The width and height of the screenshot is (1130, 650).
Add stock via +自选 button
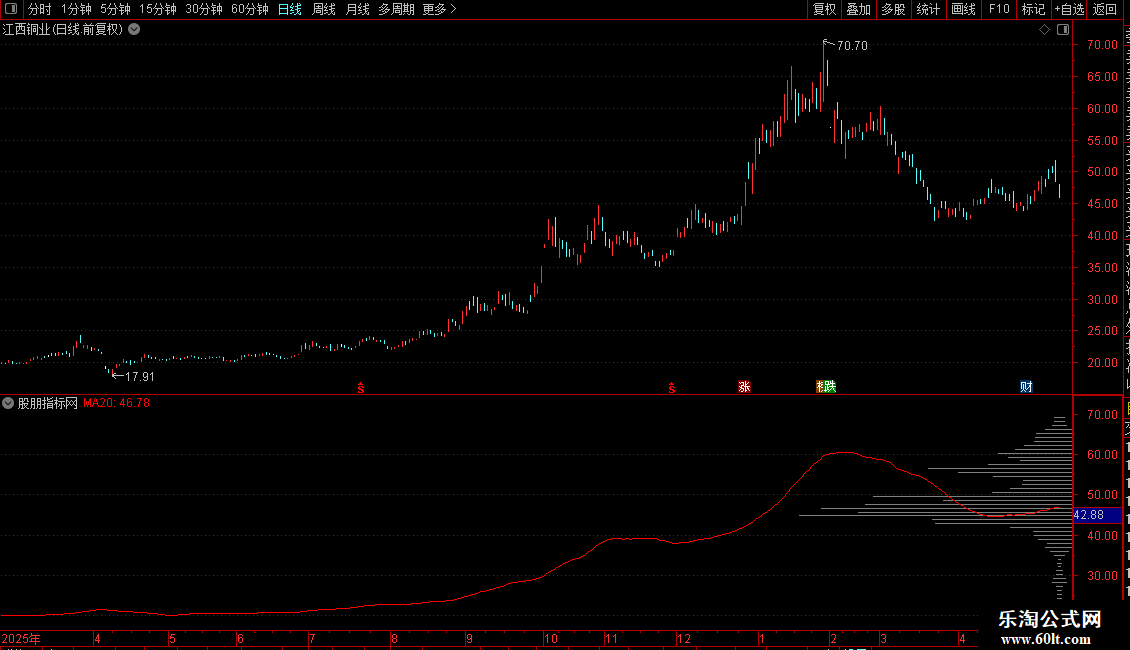click(1069, 9)
